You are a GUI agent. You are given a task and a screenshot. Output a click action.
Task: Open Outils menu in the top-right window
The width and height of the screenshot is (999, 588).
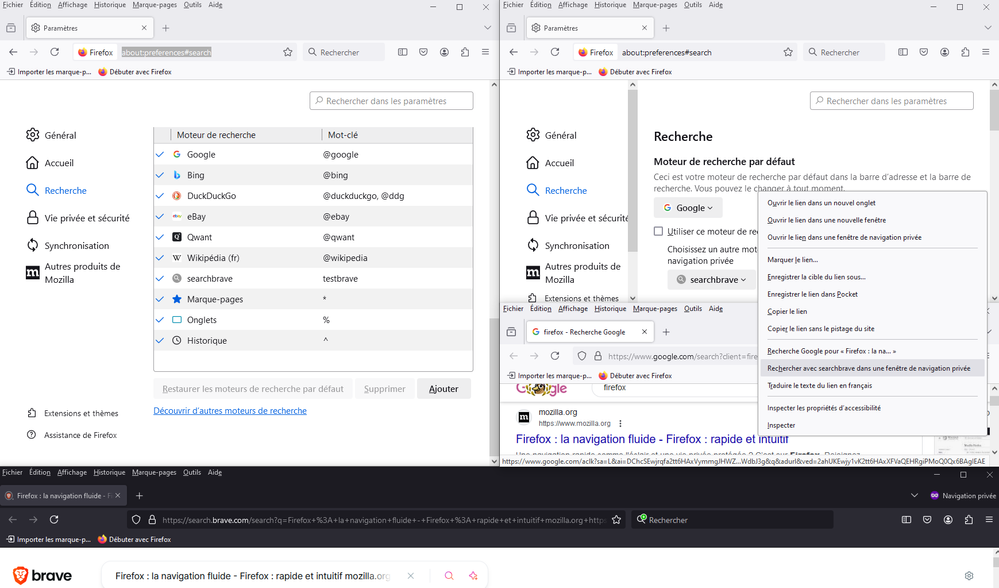[x=693, y=5]
